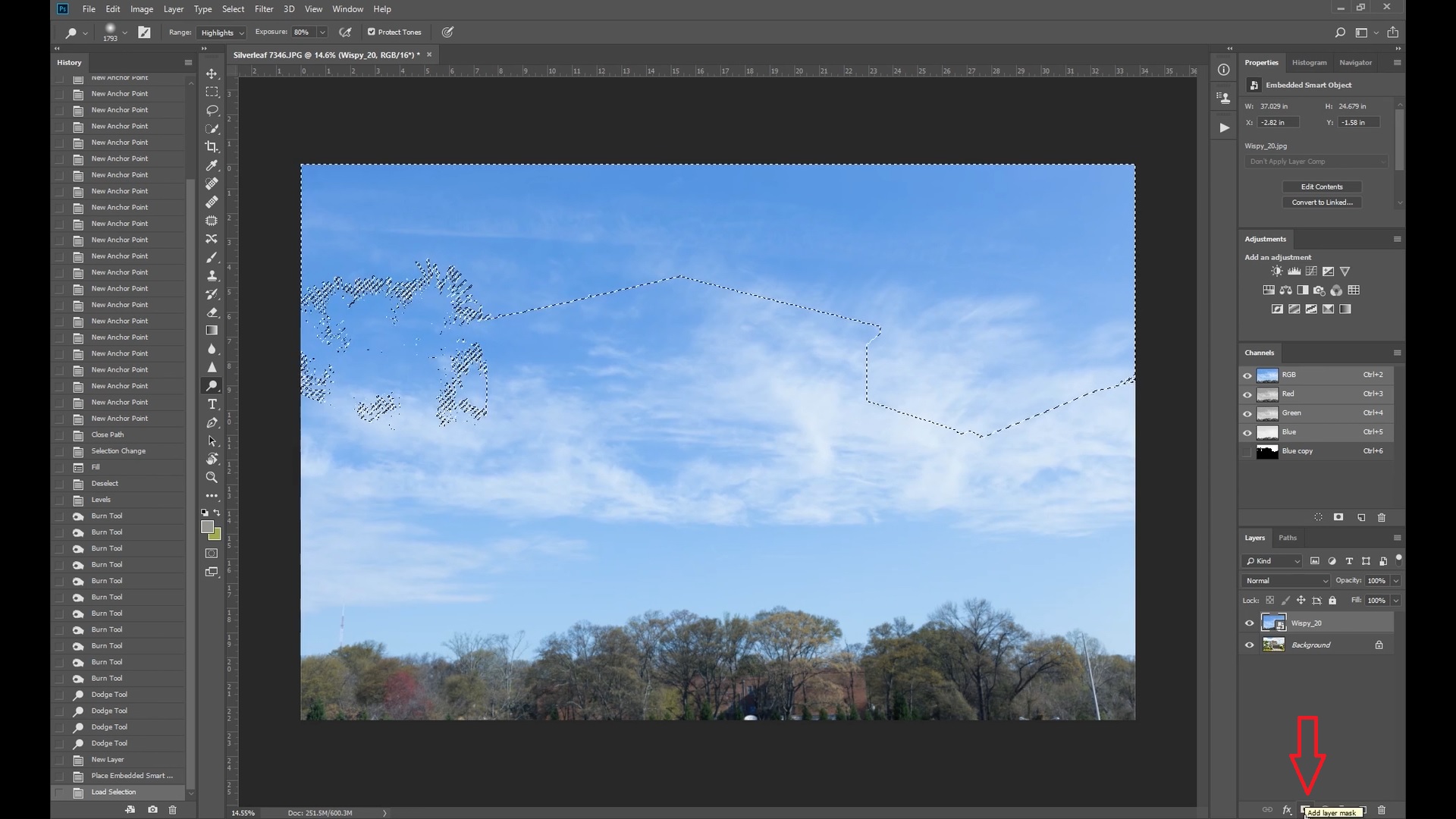Save selection as channel icon
Image resolution: width=1456 pixels, height=819 pixels.
click(1338, 517)
